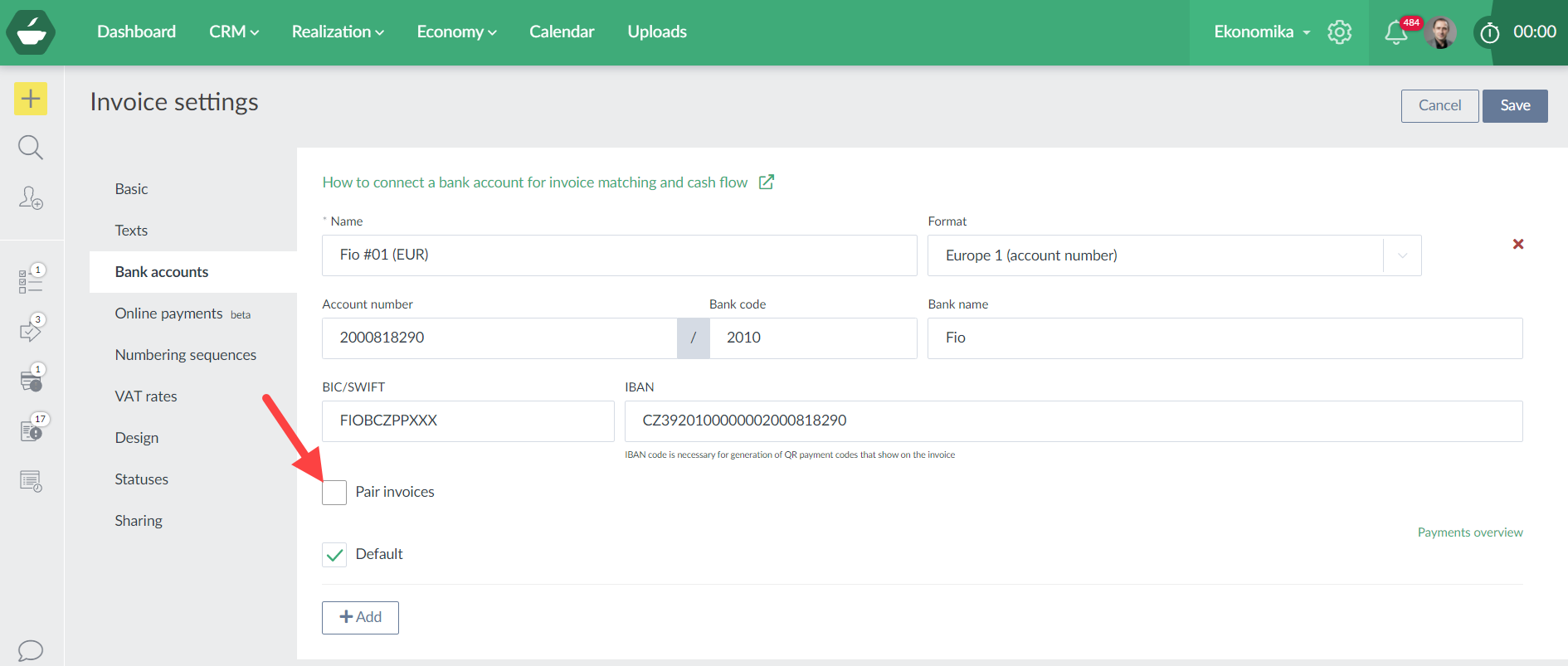The width and height of the screenshot is (1568, 666).
Task: Expand the Economy menu
Action: (456, 32)
